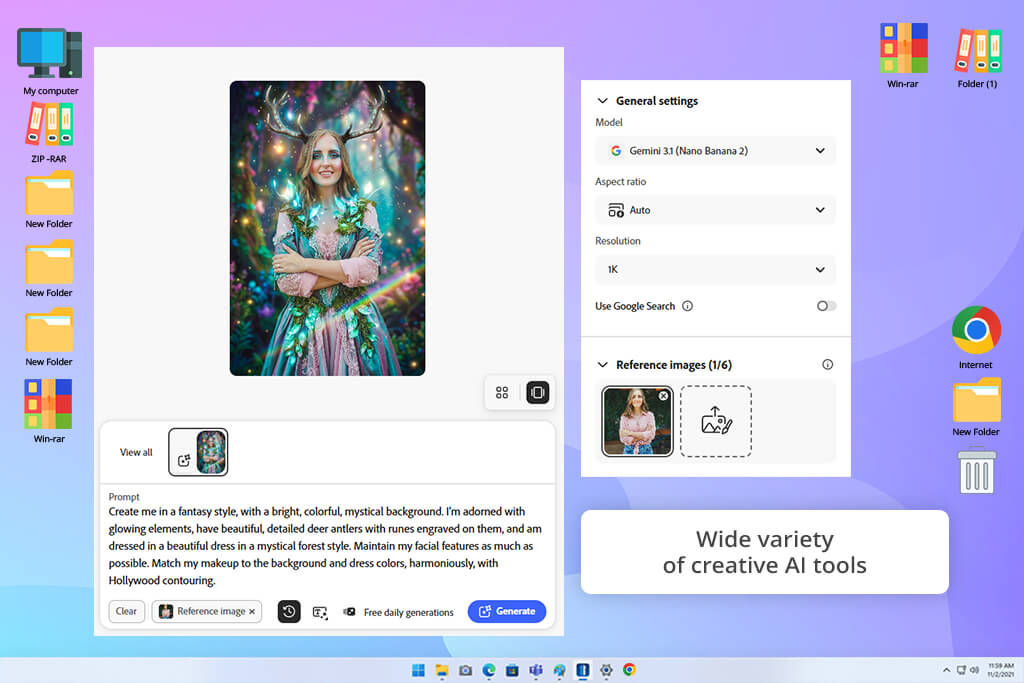Switch to single image view
This screenshot has height=683, width=1024.
point(537,392)
